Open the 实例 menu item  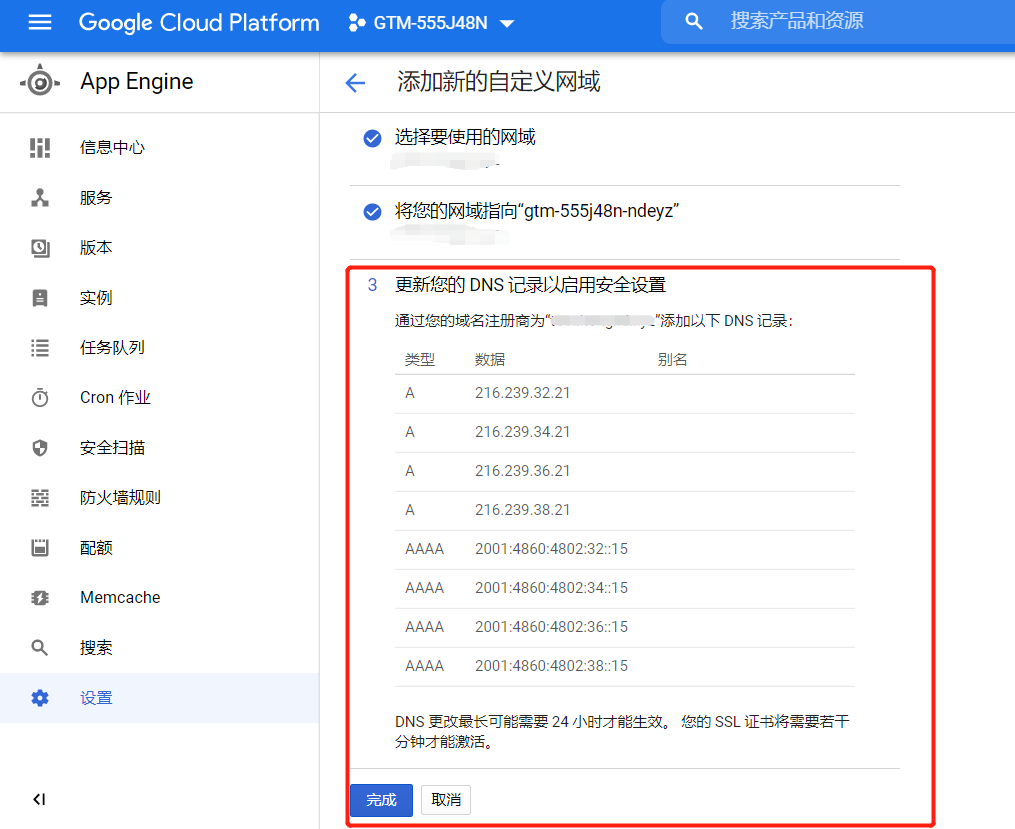pos(159,298)
